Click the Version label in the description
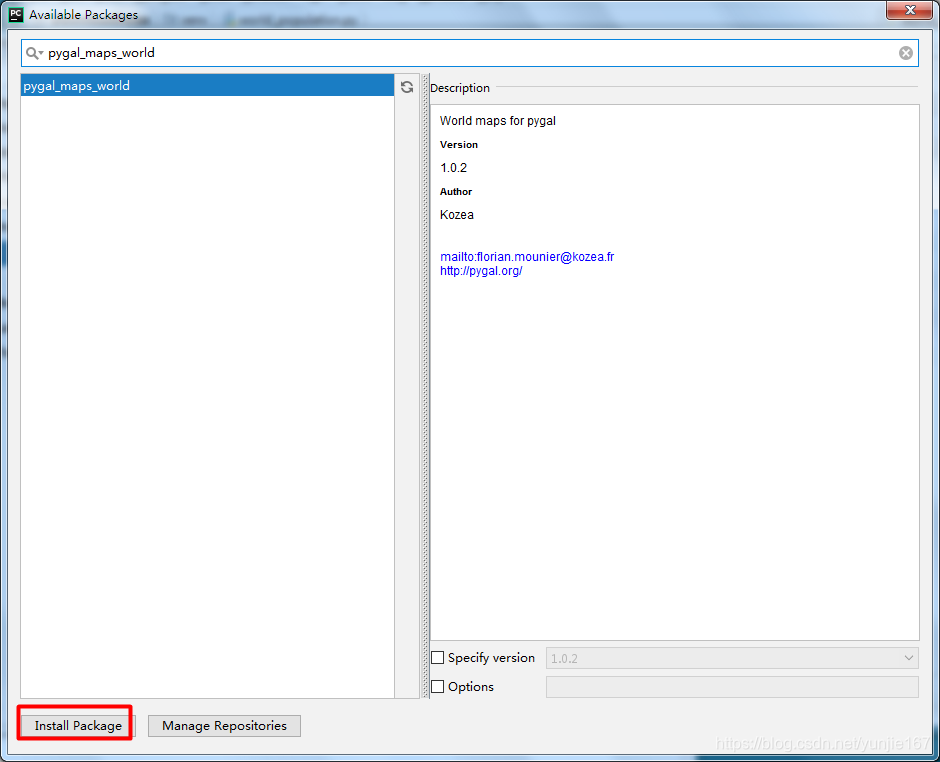The height and width of the screenshot is (762, 940). click(x=459, y=144)
